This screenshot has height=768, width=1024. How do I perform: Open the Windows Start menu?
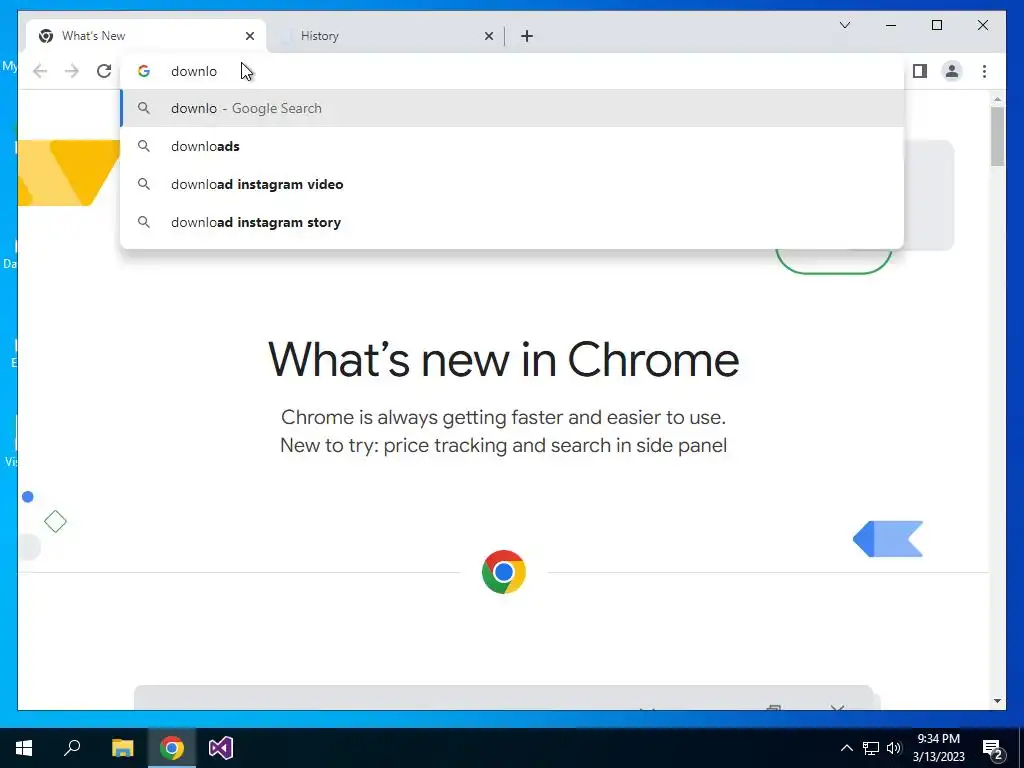point(24,748)
